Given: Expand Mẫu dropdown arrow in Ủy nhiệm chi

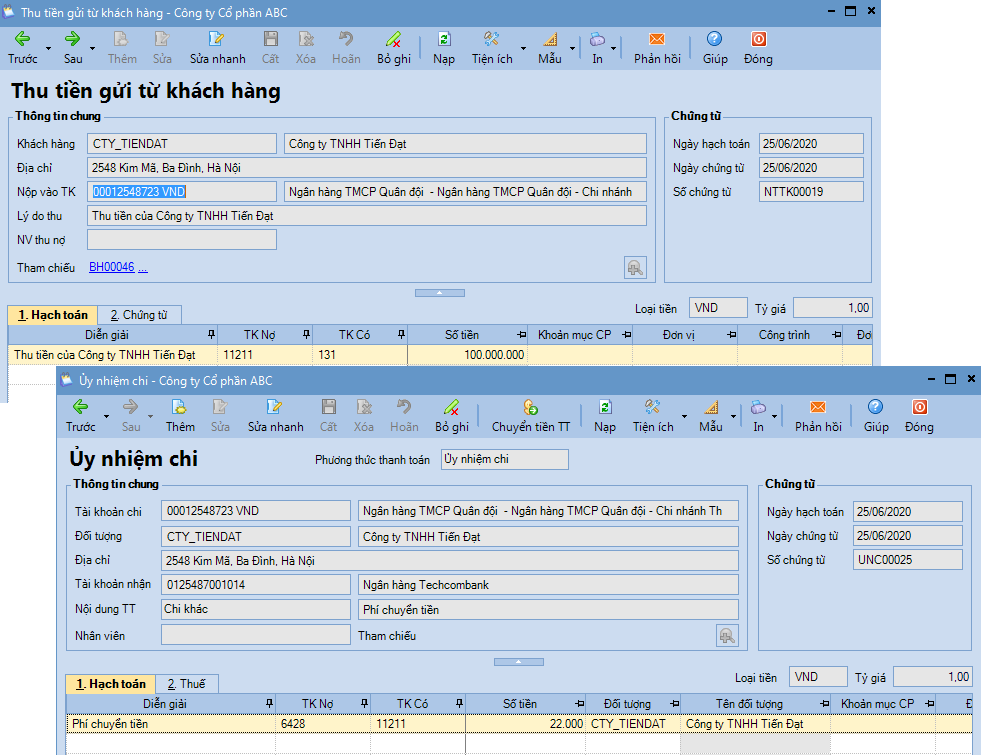Looking at the screenshot, I should click(x=733, y=417).
